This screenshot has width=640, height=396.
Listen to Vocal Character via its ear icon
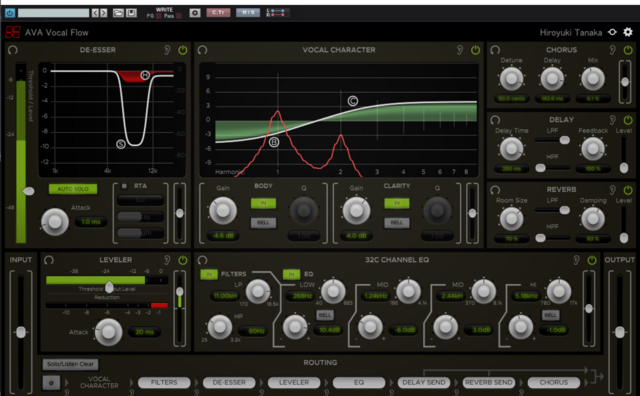pos(460,50)
